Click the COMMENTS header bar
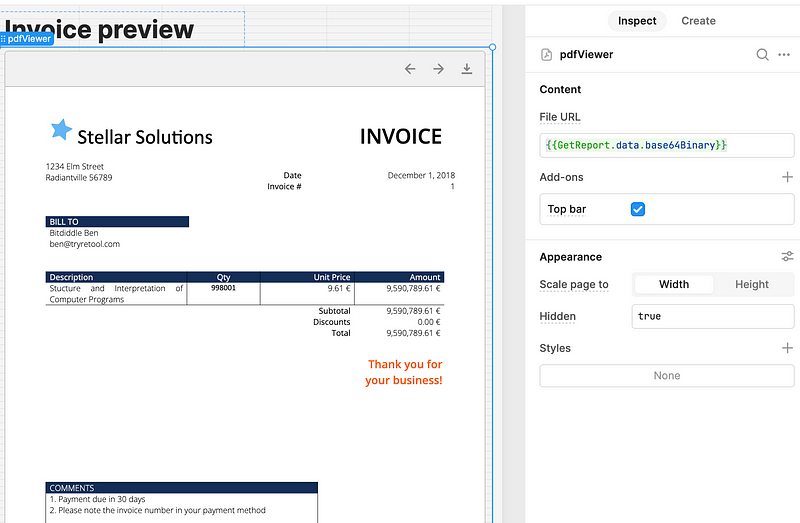 (x=182, y=488)
